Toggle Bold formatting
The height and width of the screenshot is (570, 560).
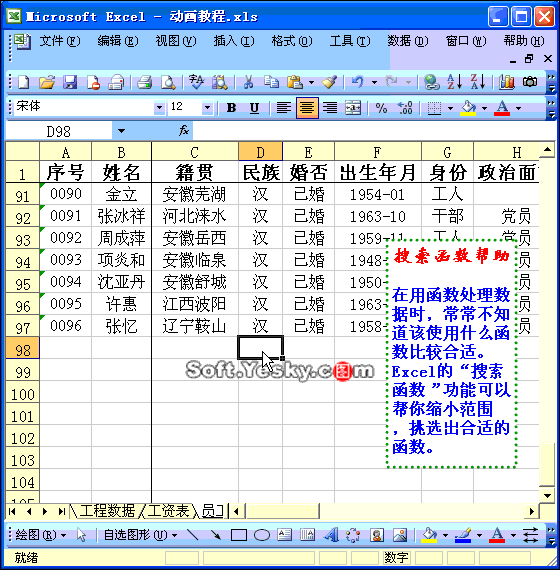[x=231, y=108]
